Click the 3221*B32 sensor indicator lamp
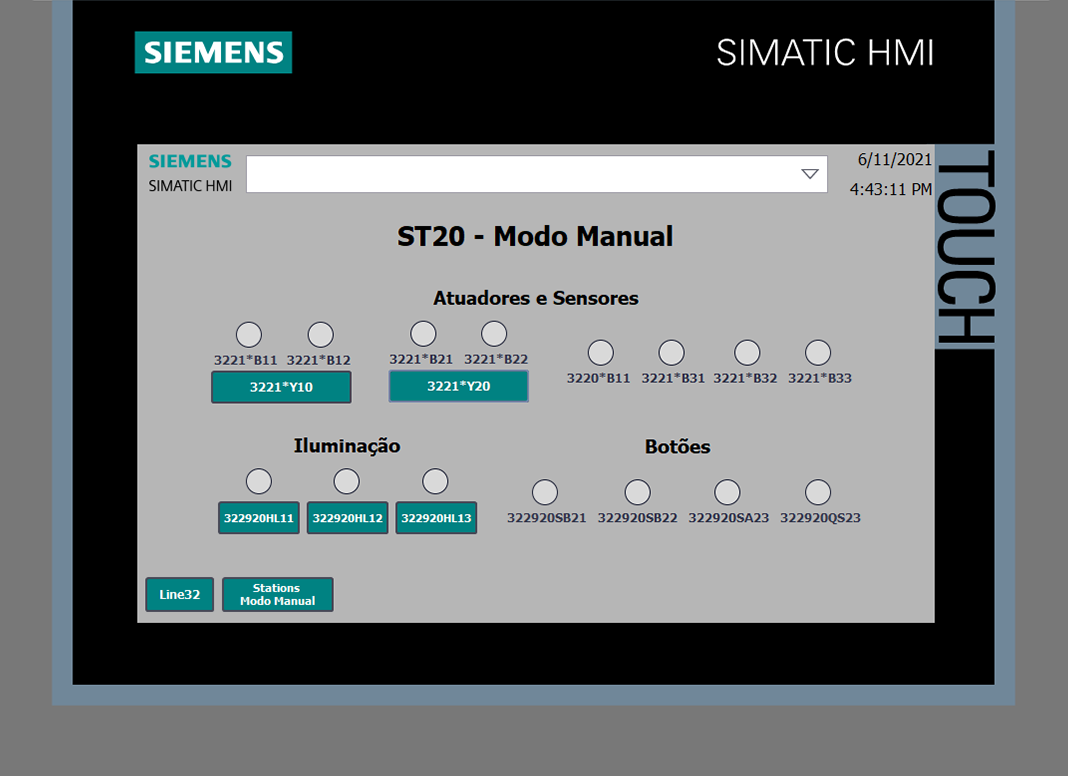Image resolution: width=1068 pixels, height=776 pixels. click(747, 353)
